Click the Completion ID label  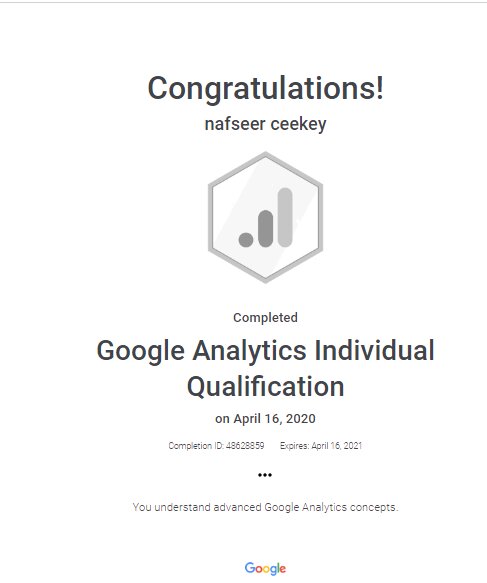[x=196, y=445]
